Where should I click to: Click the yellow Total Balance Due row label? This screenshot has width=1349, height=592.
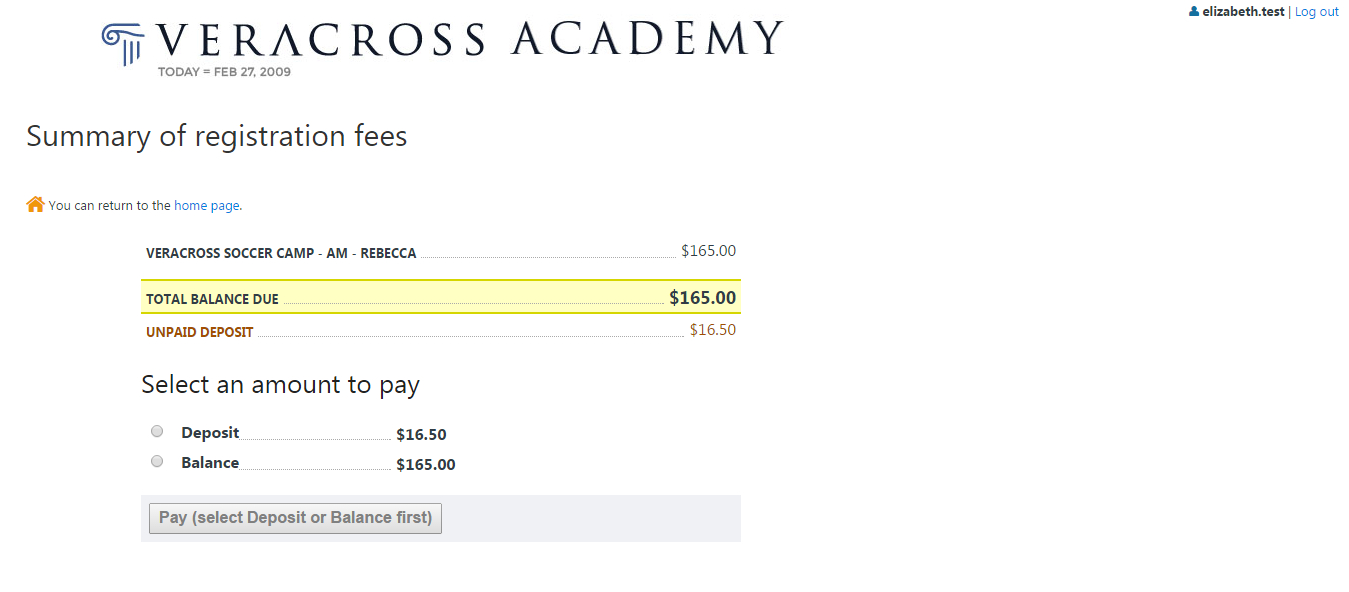coord(212,299)
